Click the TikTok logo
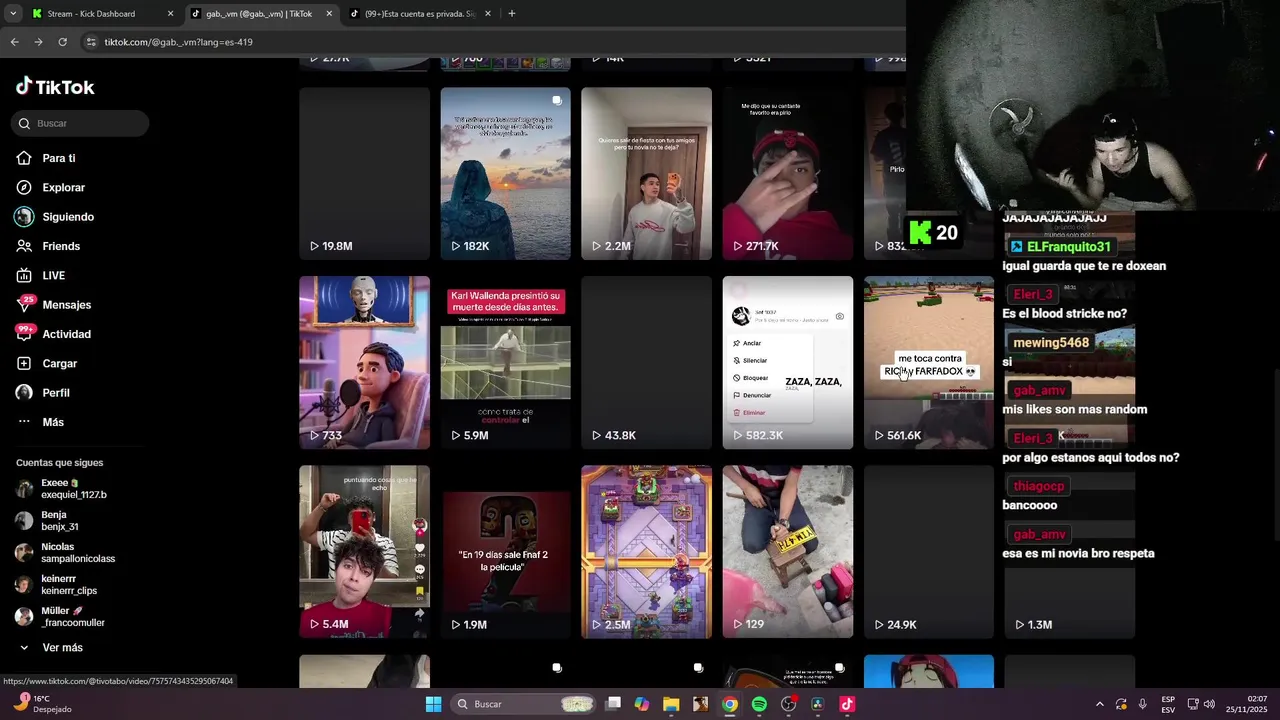This screenshot has width=1280, height=720. click(x=55, y=87)
